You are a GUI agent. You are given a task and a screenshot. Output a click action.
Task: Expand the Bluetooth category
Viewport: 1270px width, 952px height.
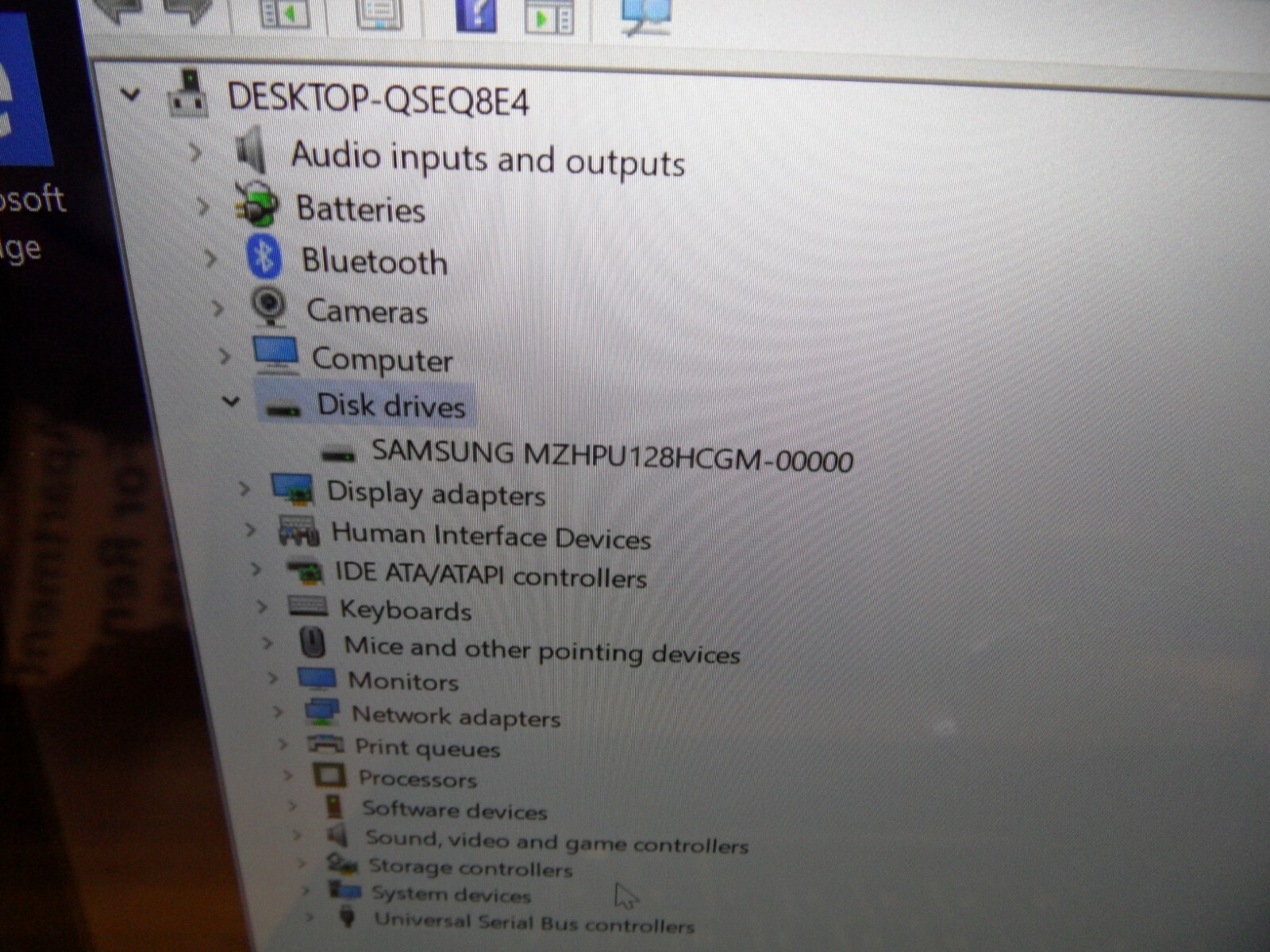210,258
